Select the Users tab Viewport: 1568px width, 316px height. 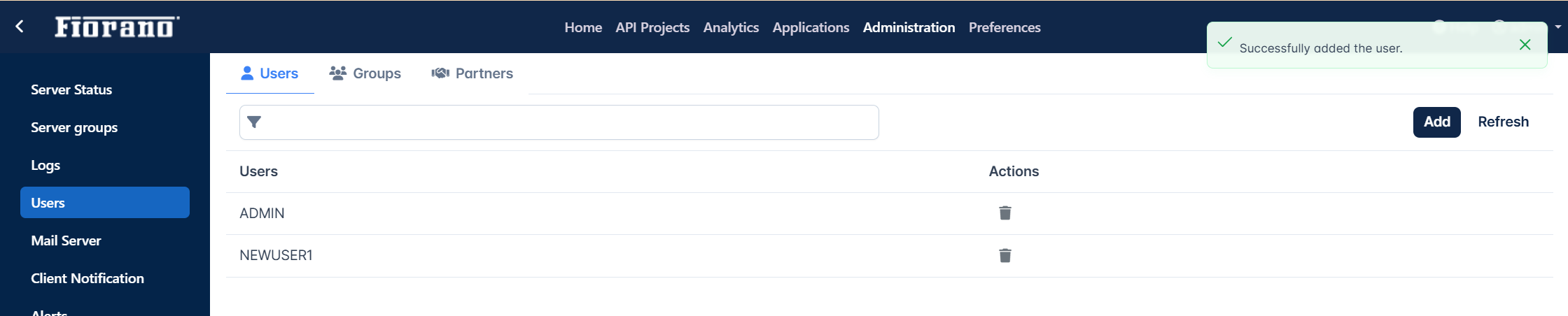coord(269,73)
